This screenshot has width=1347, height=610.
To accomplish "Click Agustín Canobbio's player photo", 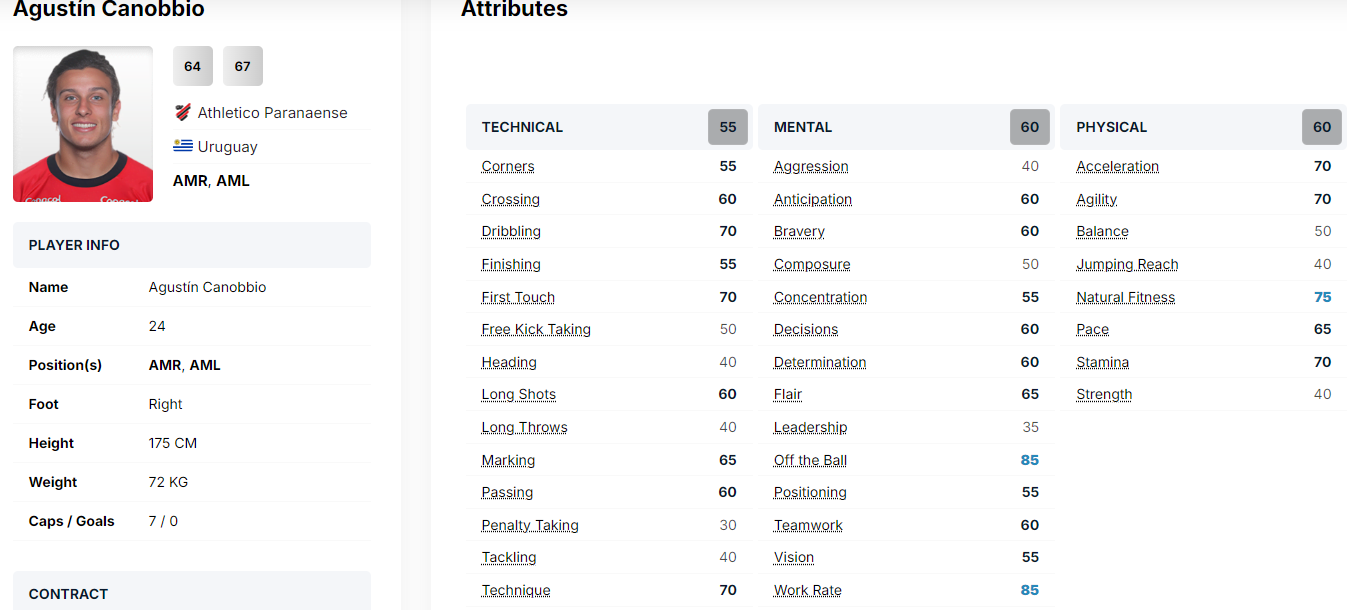I will click(x=83, y=124).
